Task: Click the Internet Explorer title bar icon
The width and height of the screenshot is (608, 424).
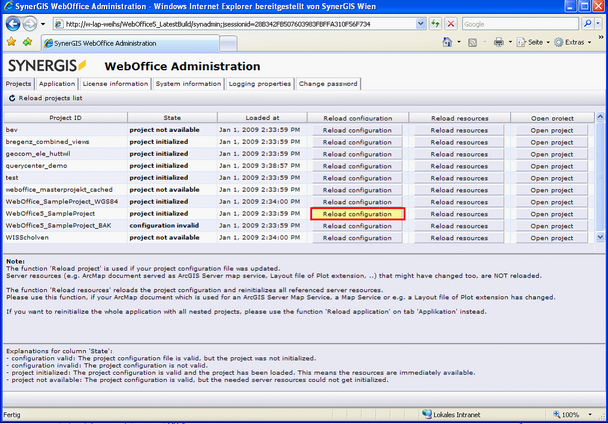Action: 8,6
